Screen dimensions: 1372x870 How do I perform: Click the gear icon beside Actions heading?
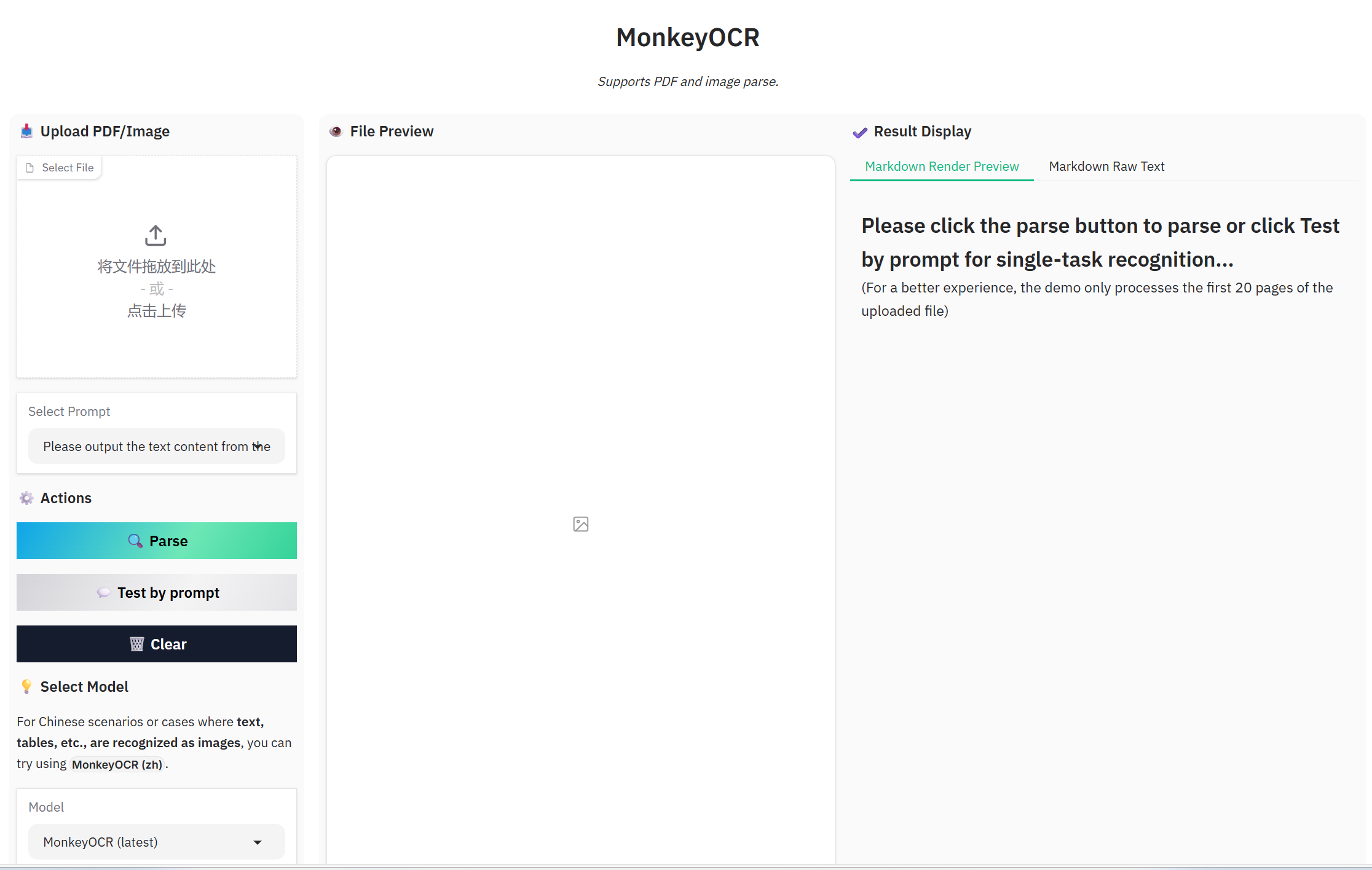[x=26, y=498]
